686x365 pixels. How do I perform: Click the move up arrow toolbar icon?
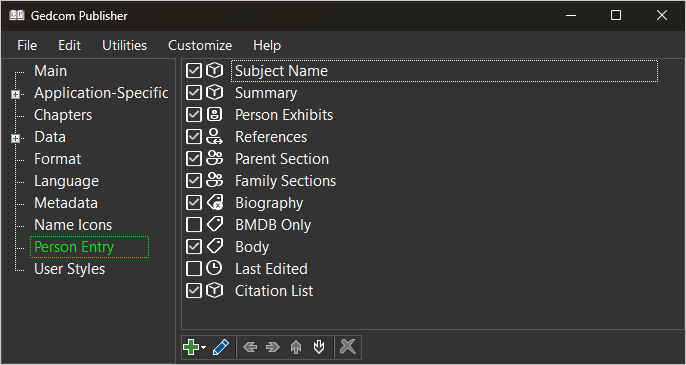coord(296,347)
